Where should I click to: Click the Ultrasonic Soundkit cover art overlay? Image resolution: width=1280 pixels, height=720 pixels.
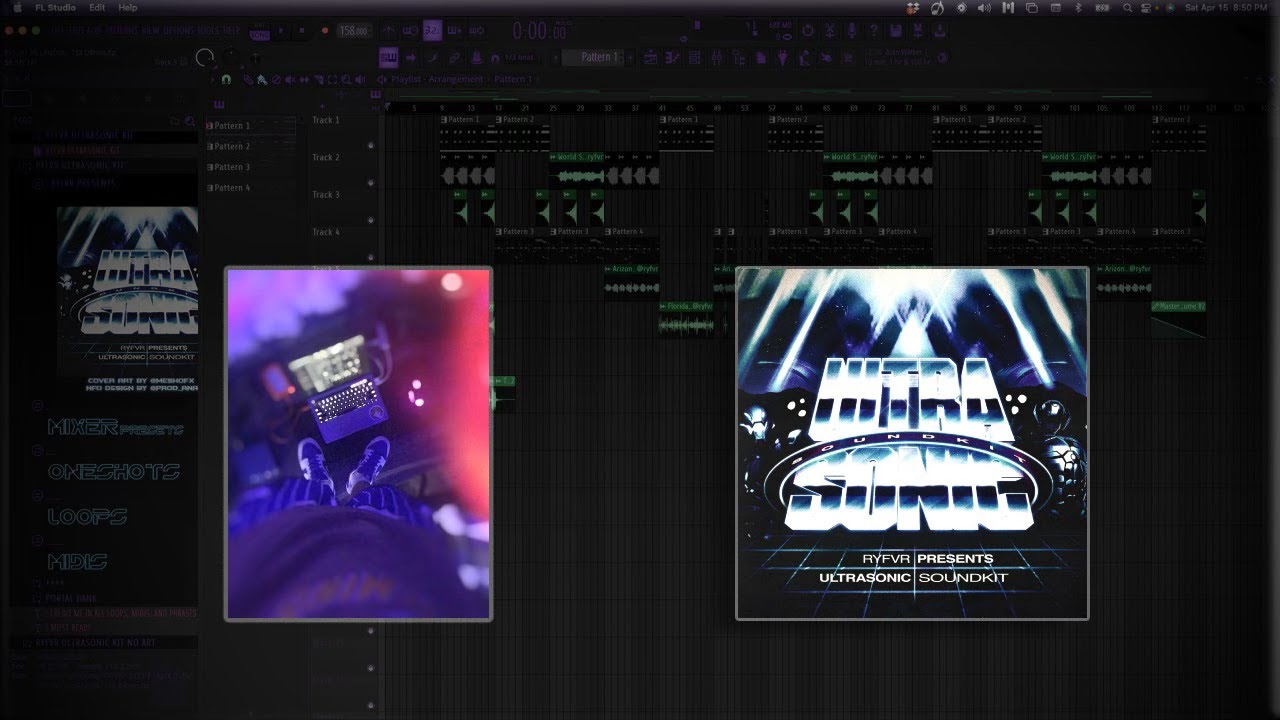[x=912, y=443]
